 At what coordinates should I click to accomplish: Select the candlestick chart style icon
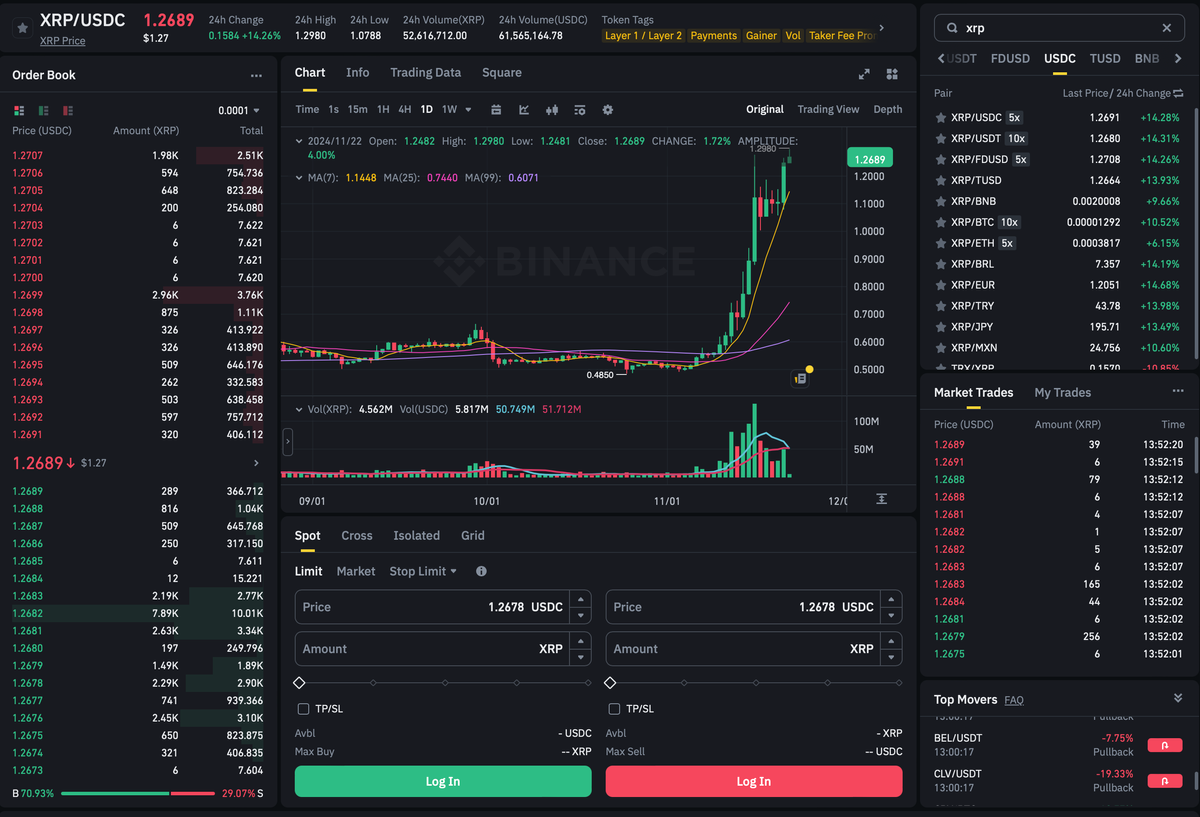coord(551,110)
